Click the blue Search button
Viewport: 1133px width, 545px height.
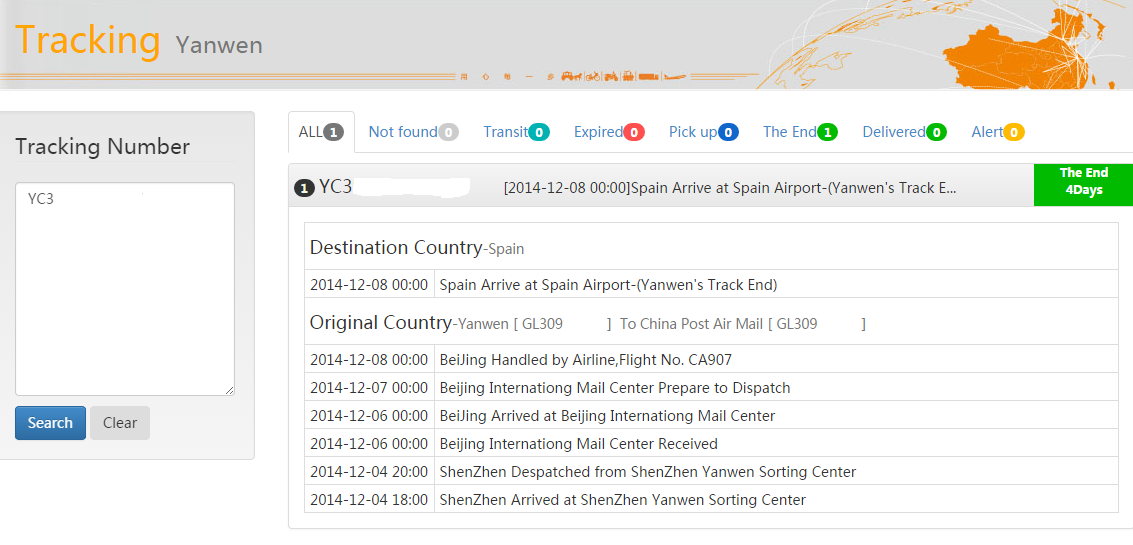(50, 423)
